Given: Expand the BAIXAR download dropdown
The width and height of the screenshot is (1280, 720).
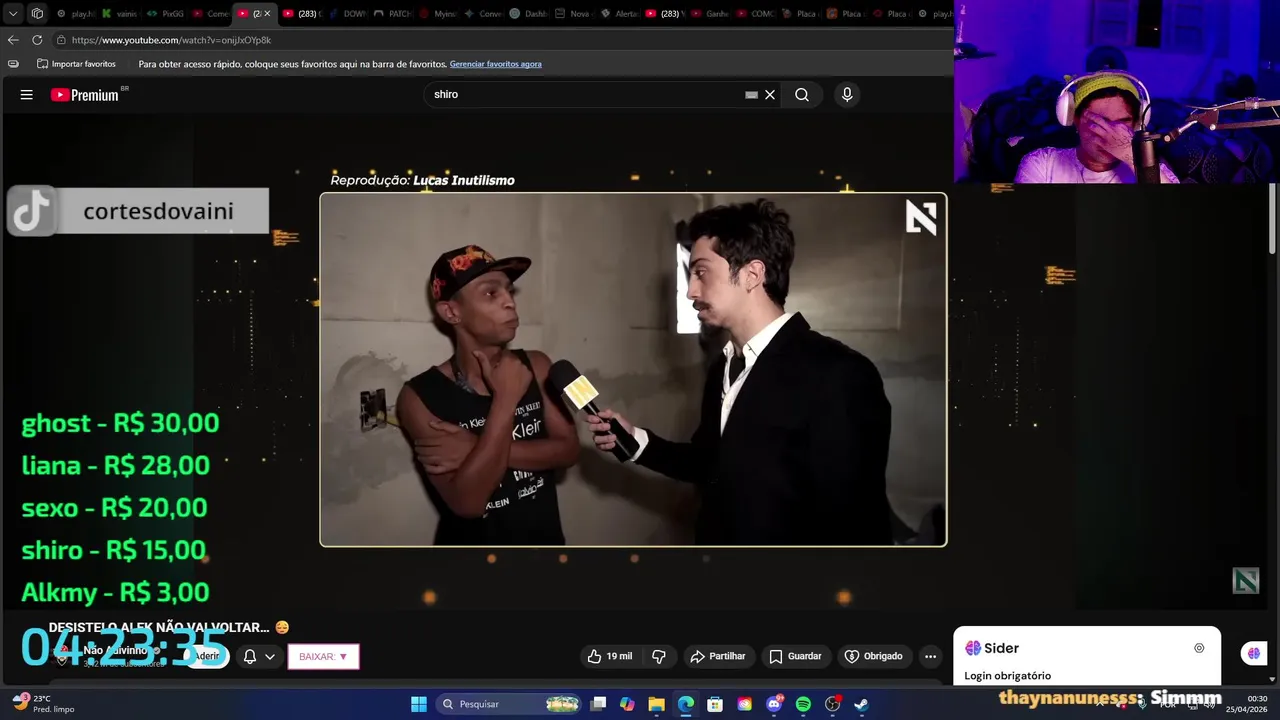Looking at the screenshot, I should coord(323,656).
